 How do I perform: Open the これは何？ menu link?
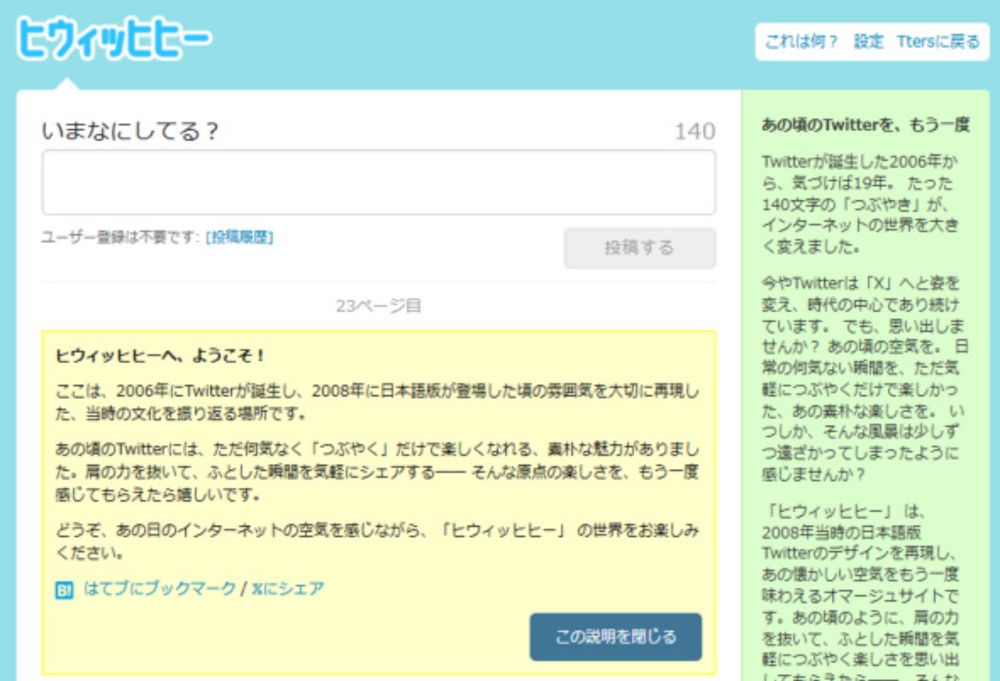point(801,42)
